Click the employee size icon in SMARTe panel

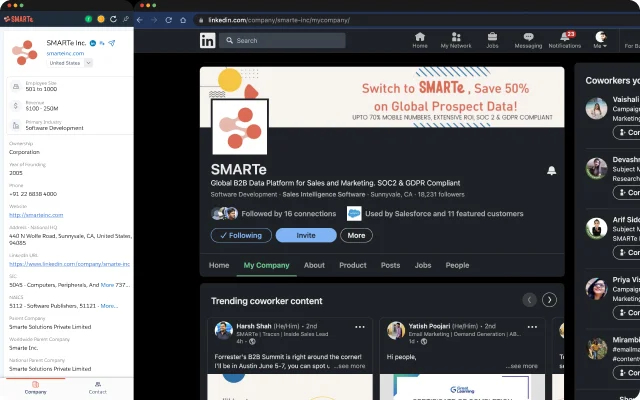[16, 86]
